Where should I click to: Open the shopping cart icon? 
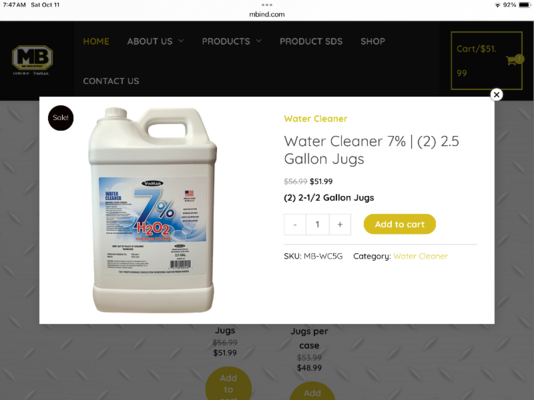[514, 60]
